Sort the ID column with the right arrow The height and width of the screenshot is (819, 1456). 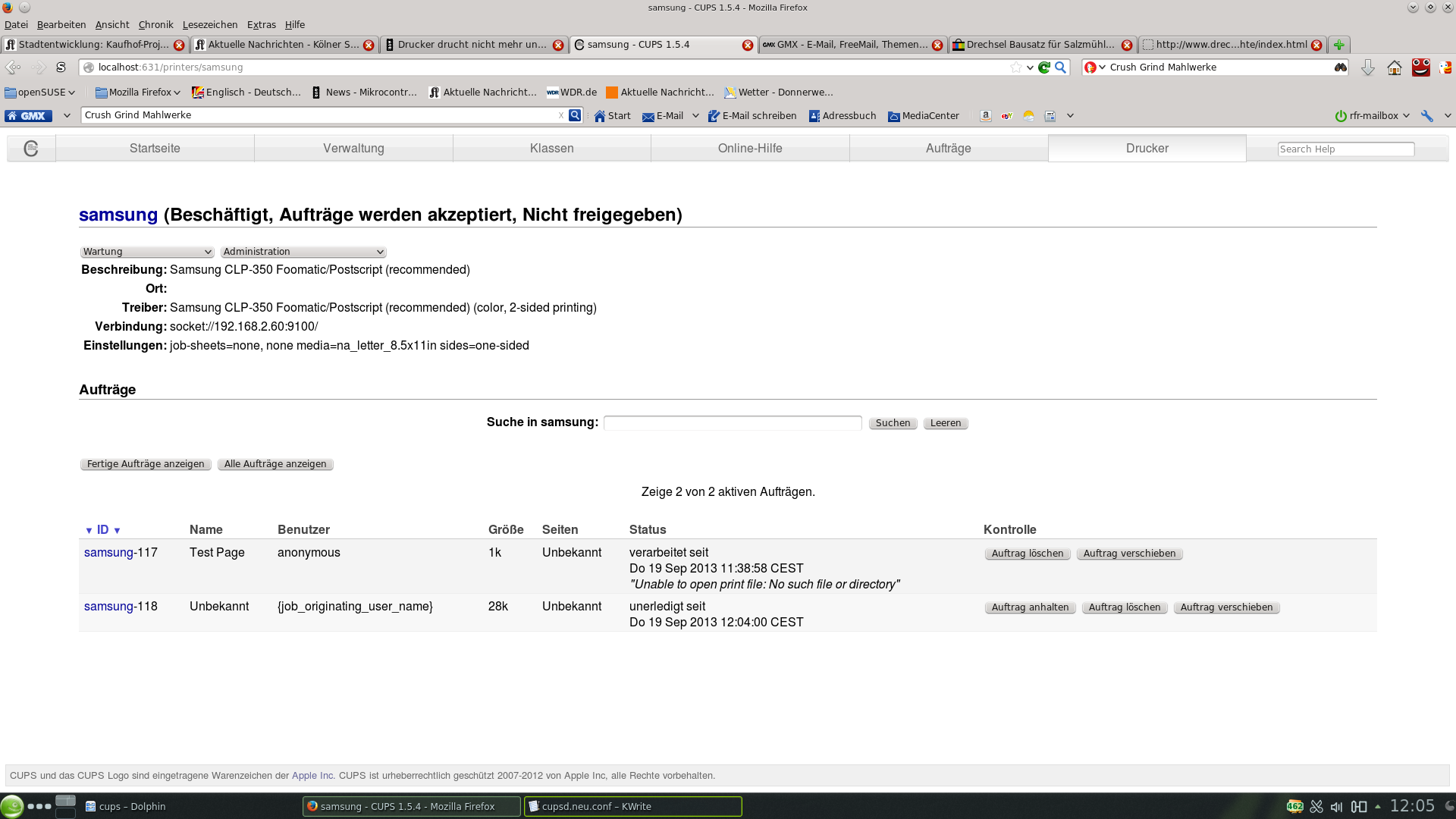click(x=117, y=531)
